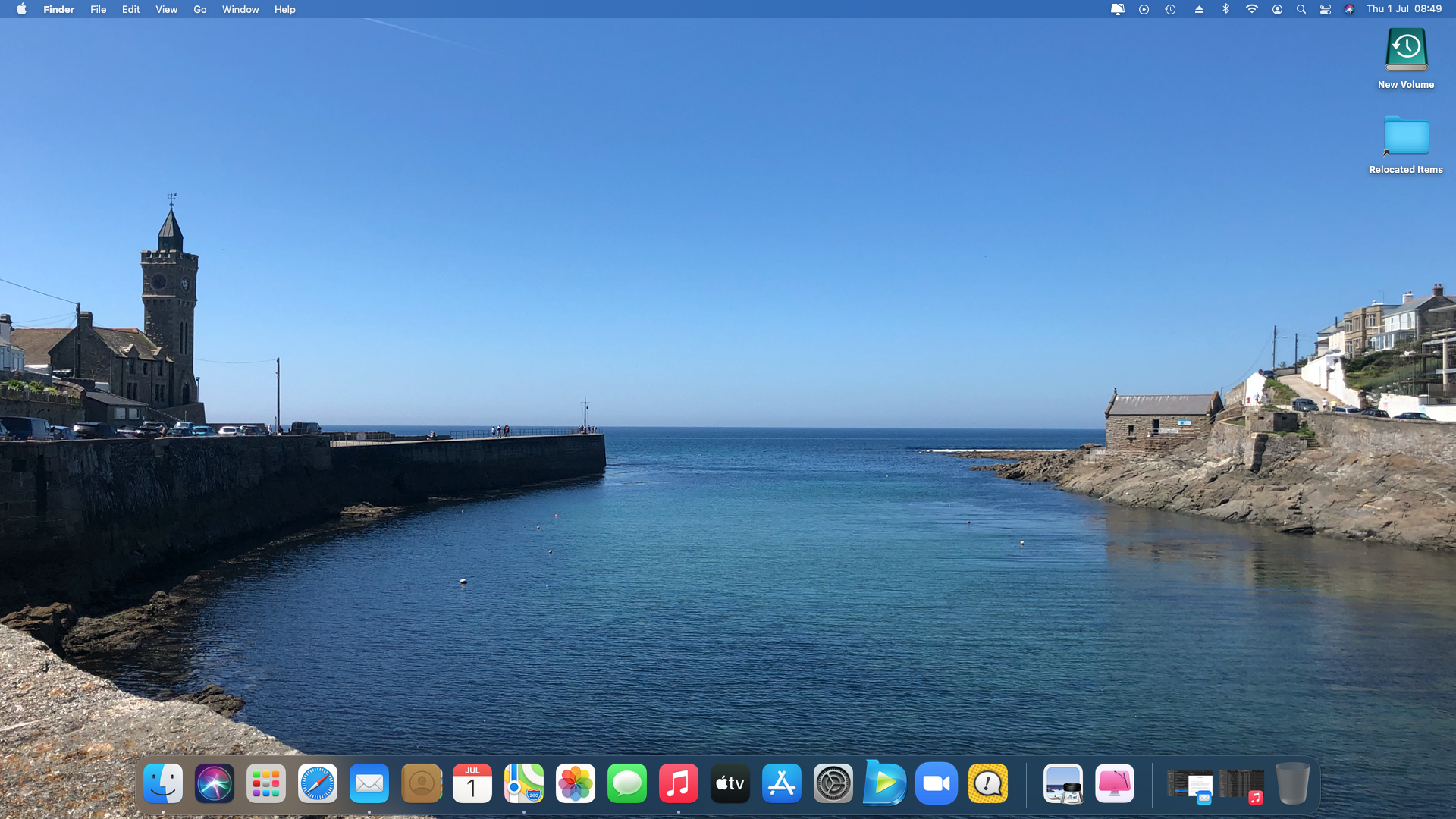Open Control Centre toggles in menu bar
The height and width of the screenshot is (819, 1456).
tap(1326, 9)
